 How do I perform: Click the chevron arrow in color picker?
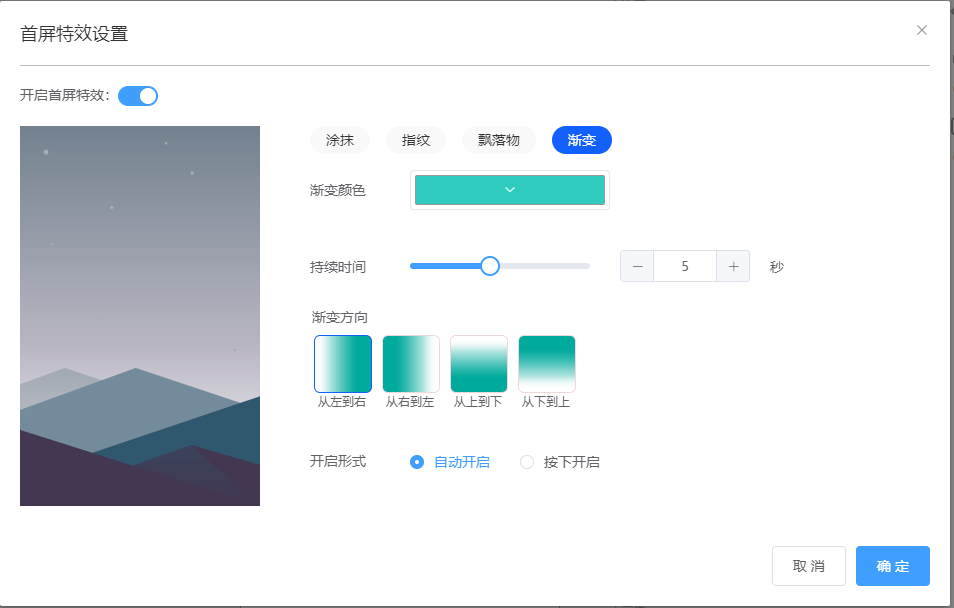tap(509, 190)
